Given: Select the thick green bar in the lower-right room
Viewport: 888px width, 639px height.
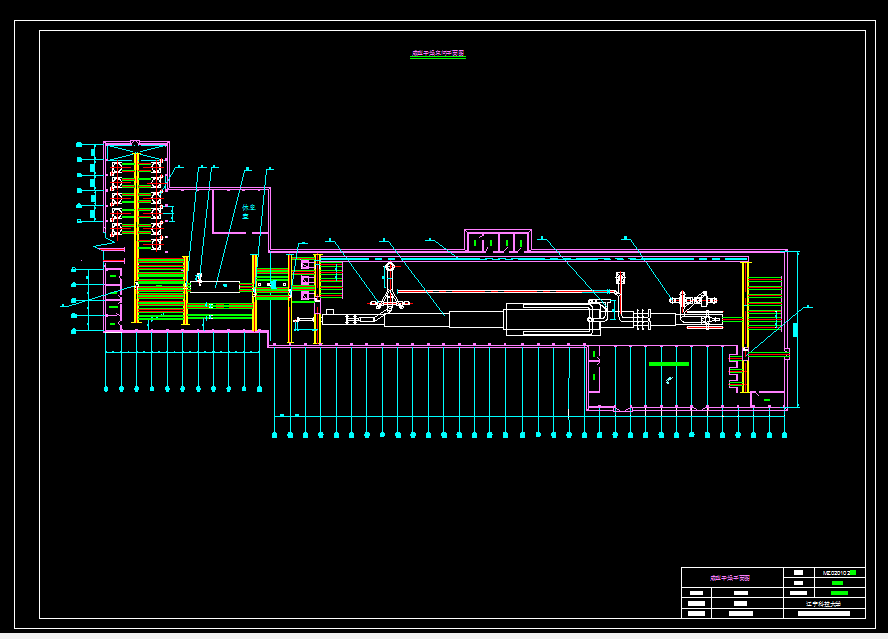Looking at the screenshot, I should (669, 364).
